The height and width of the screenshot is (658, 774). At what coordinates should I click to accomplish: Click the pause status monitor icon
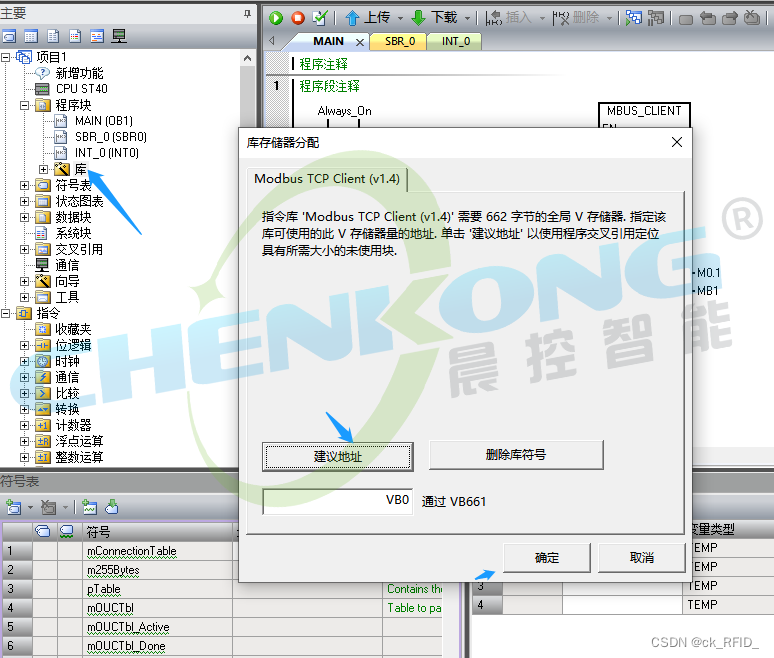pyautogui.click(x=656, y=18)
